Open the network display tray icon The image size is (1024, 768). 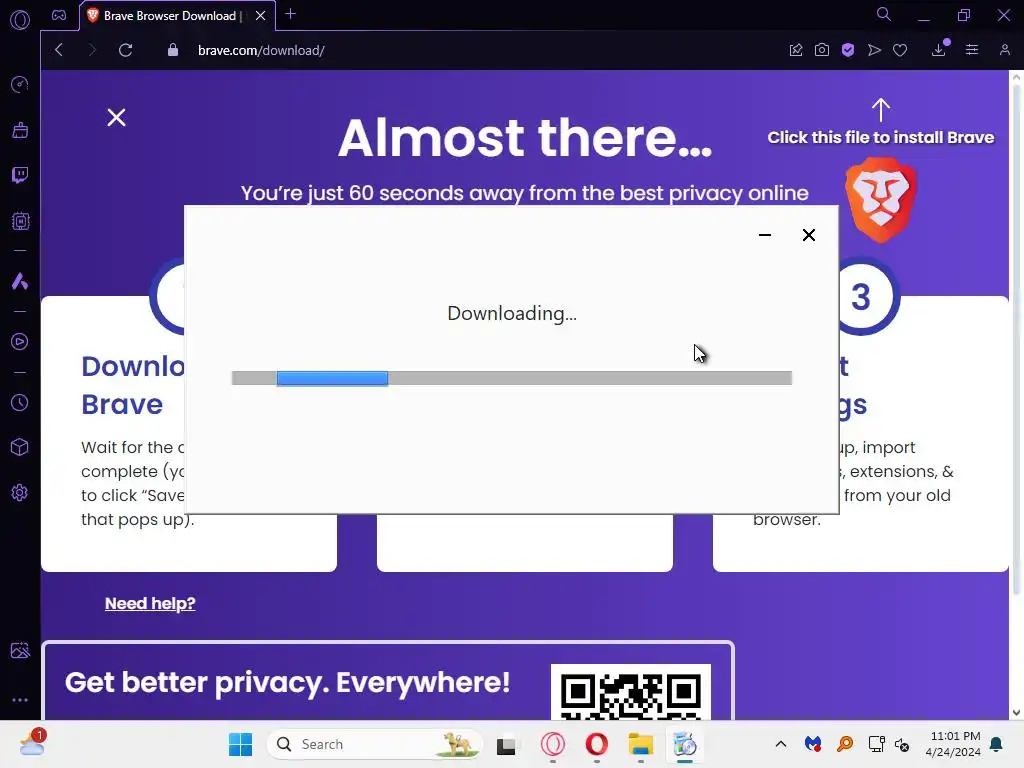click(x=876, y=744)
